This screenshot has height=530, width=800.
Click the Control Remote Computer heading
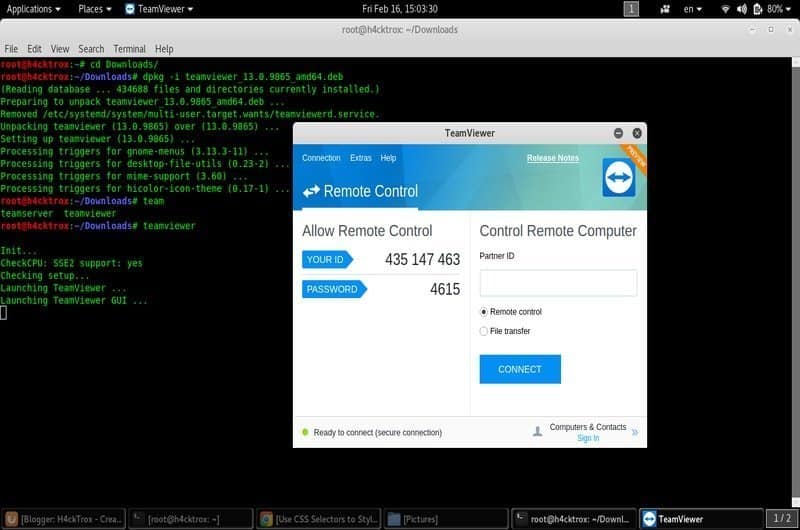coord(558,231)
